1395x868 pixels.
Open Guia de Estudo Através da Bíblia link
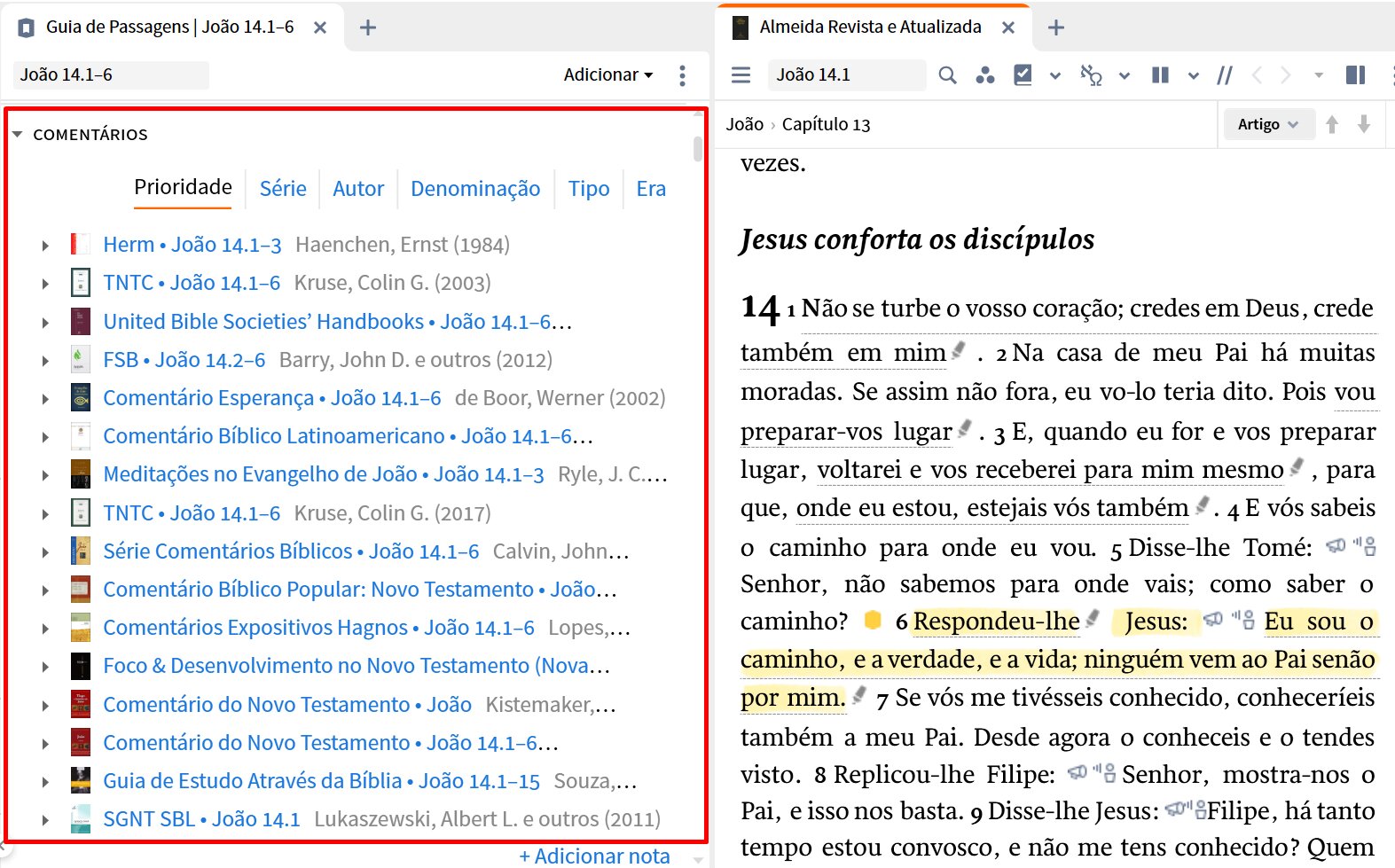pyautogui.click(x=322, y=781)
